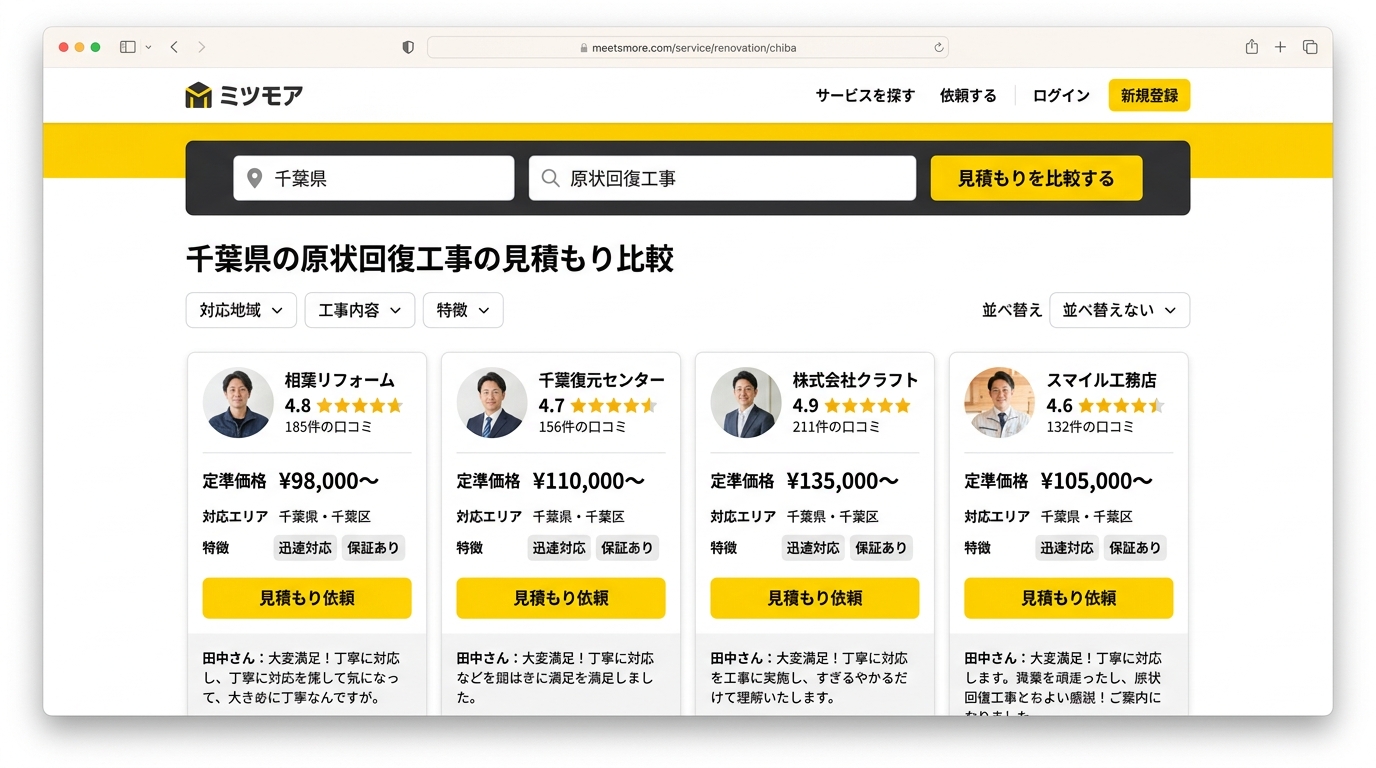Image resolution: width=1376 pixels, height=768 pixels.
Task: Go back with the browser back arrow
Action: (174, 47)
